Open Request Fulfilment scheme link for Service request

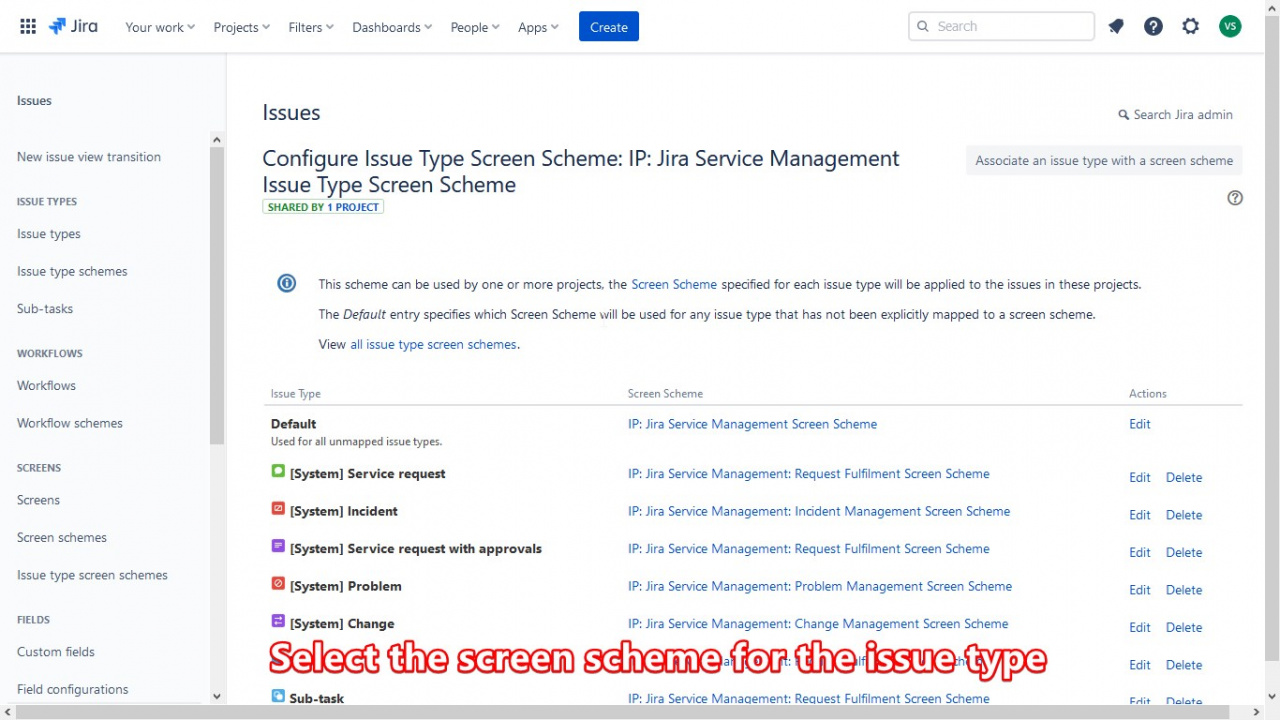tap(809, 474)
